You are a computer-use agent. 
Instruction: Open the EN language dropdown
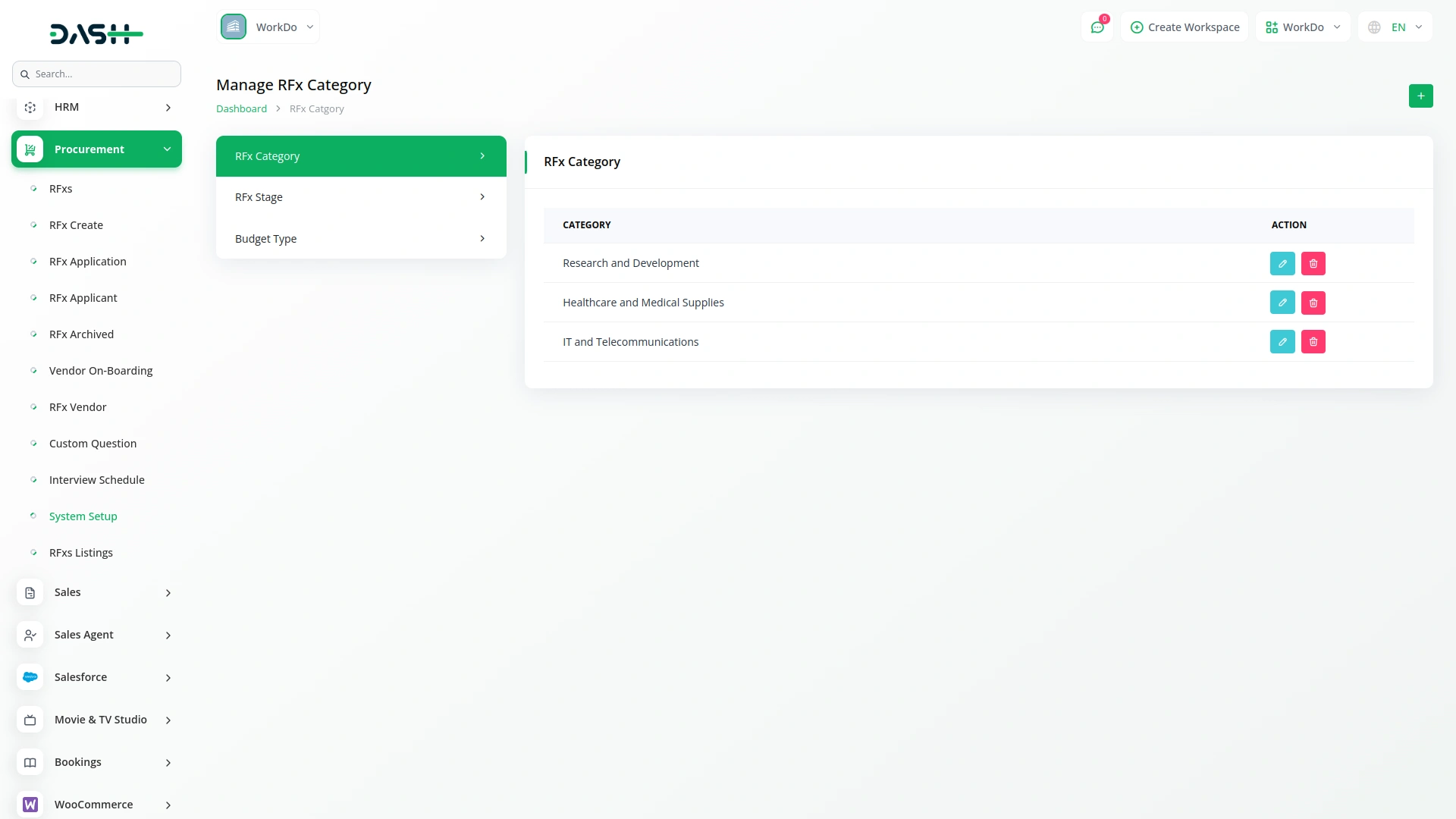tap(1395, 27)
